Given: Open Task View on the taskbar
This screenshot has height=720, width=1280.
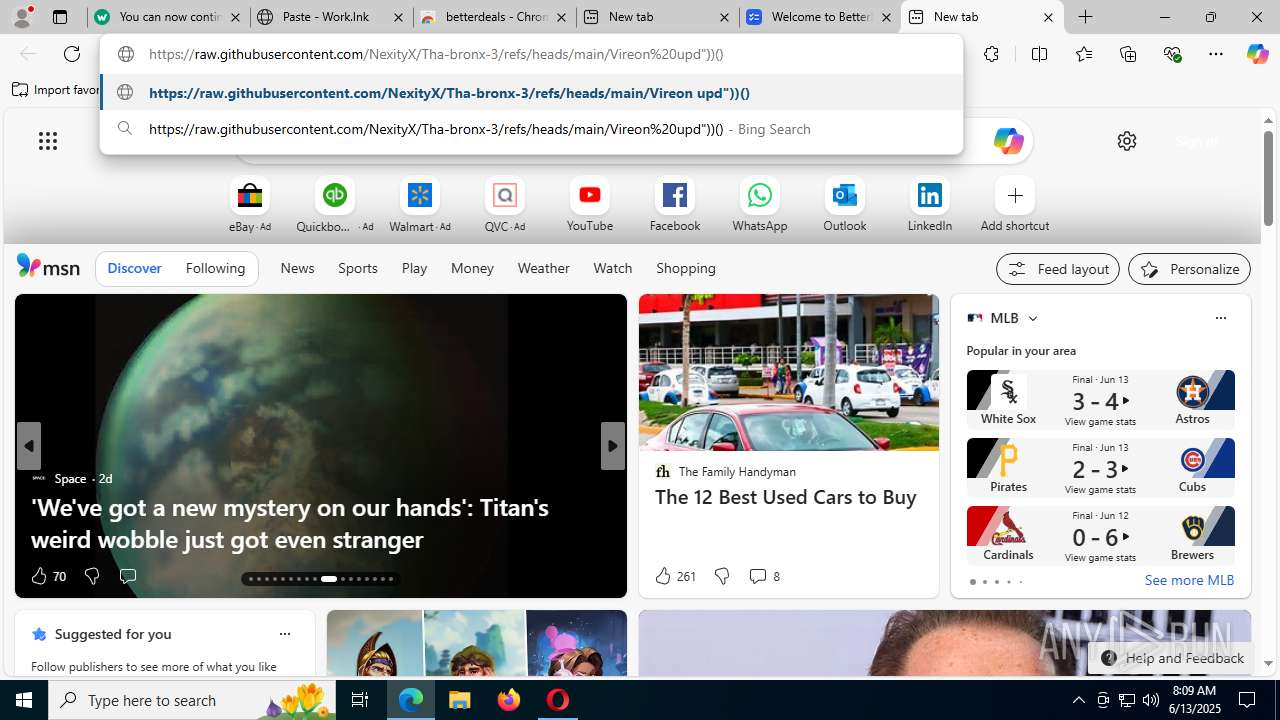Looking at the screenshot, I should click(360, 700).
